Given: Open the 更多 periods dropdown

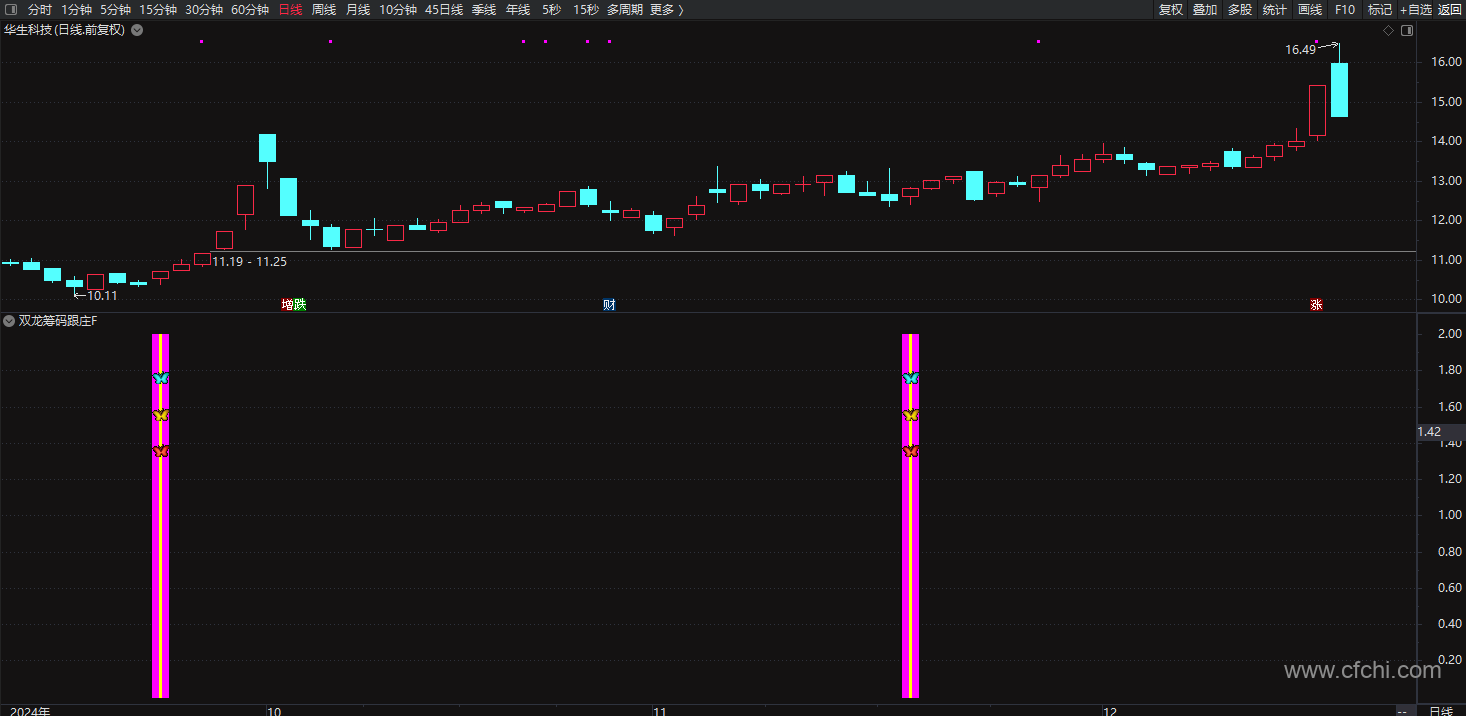Looking at the screenshot, I should pos(666,9).
